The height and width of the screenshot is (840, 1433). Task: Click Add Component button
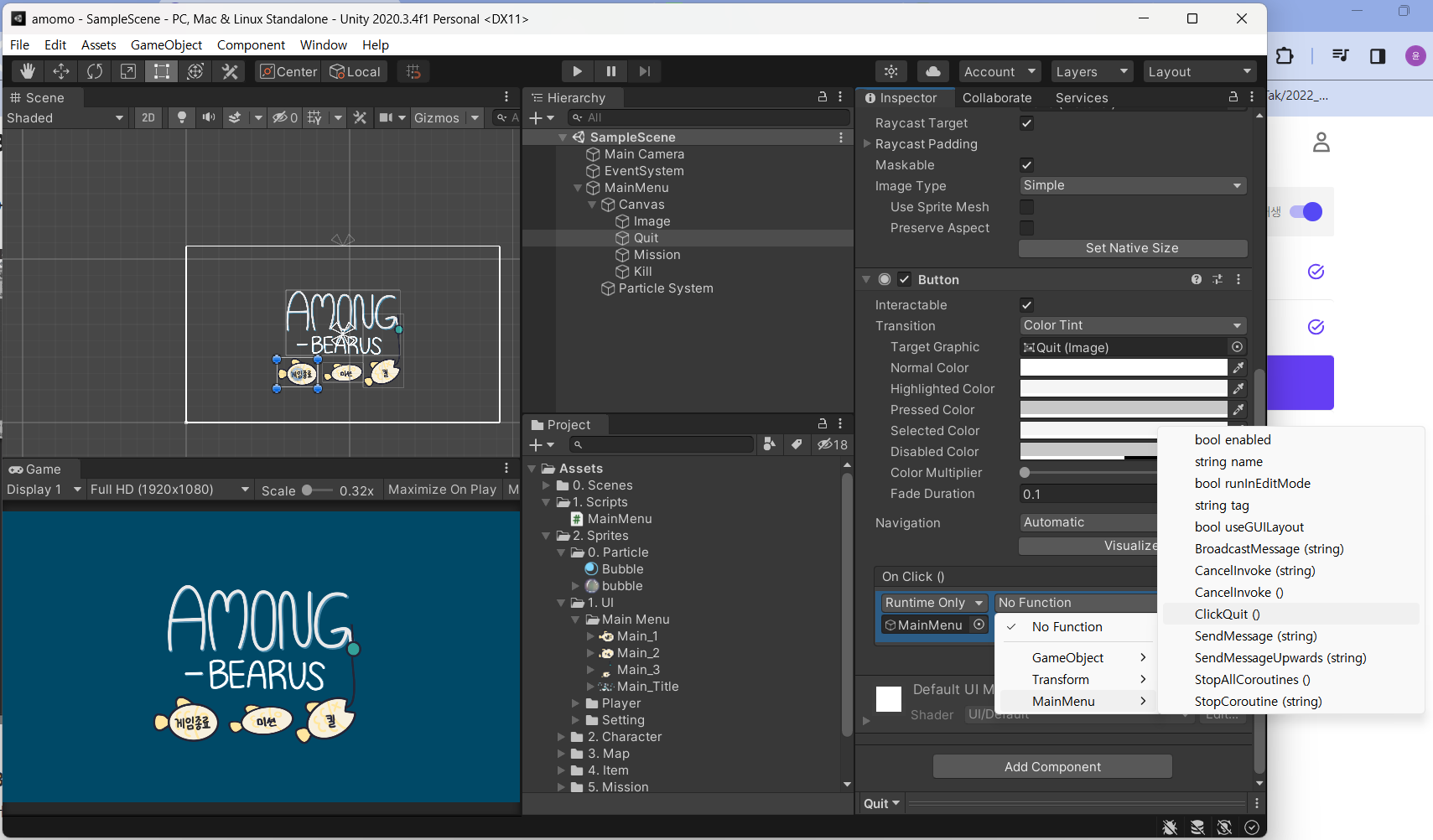click(1052, 766)
